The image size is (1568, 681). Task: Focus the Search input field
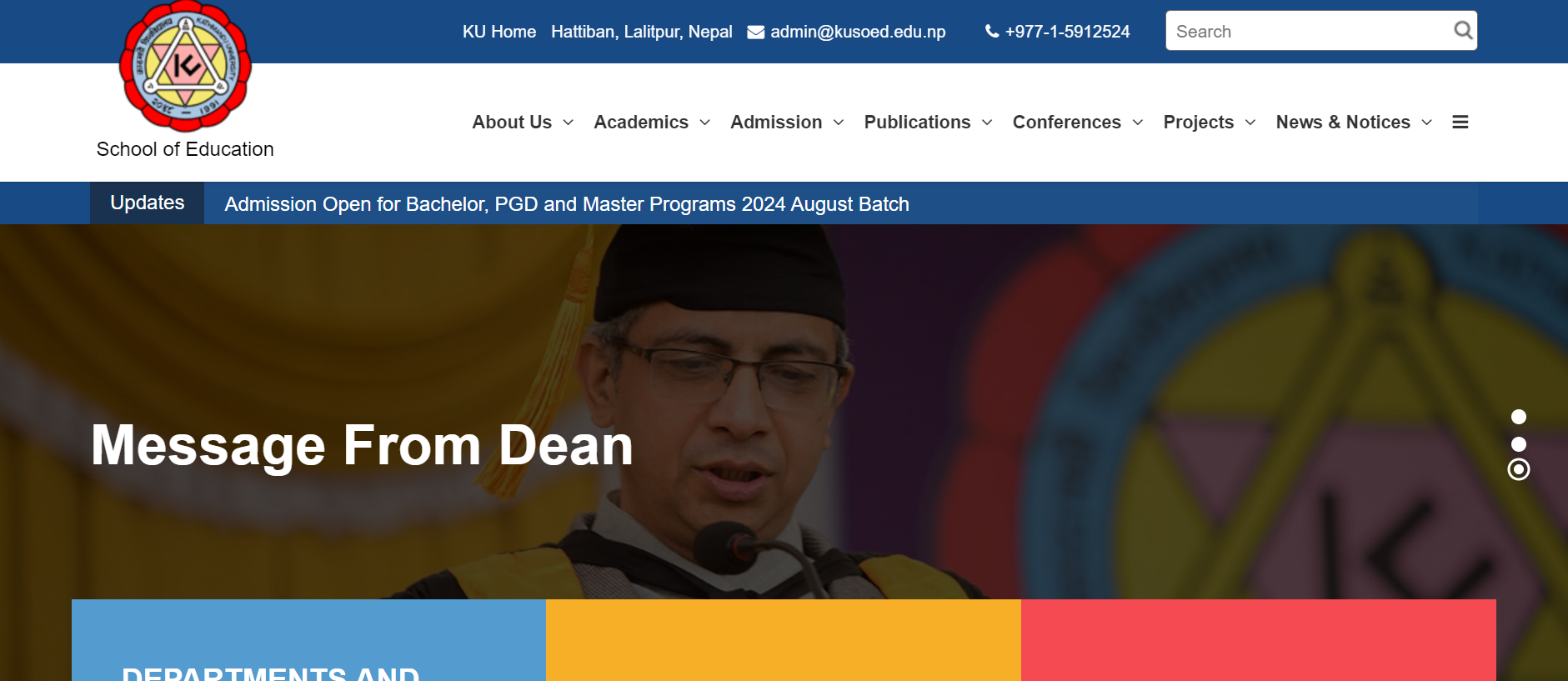1310,31
